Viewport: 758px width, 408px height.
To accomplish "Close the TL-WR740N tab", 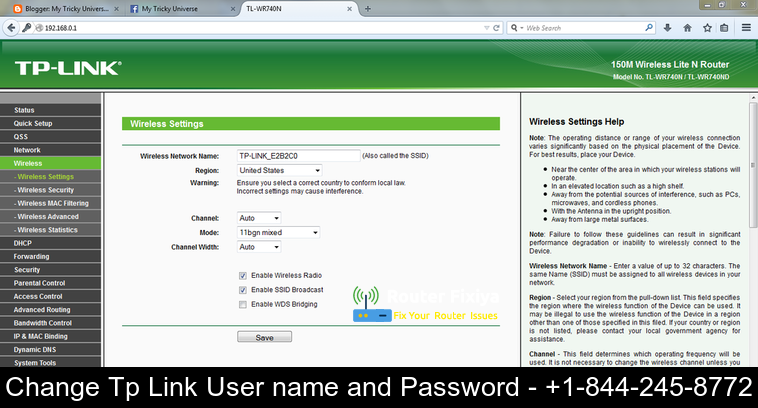I will click(x=350, y=9).
